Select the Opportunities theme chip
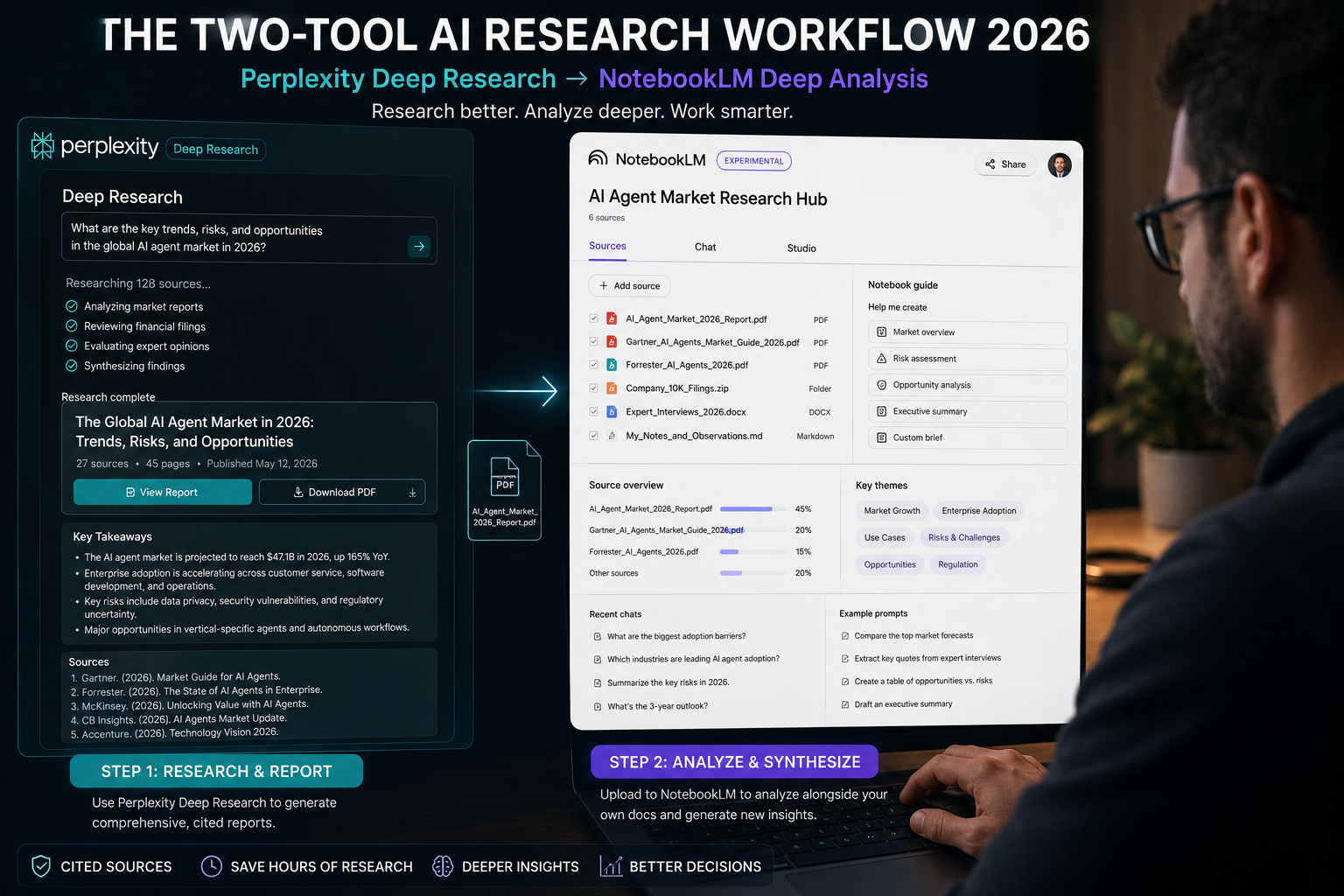 (x=890, y=564)
